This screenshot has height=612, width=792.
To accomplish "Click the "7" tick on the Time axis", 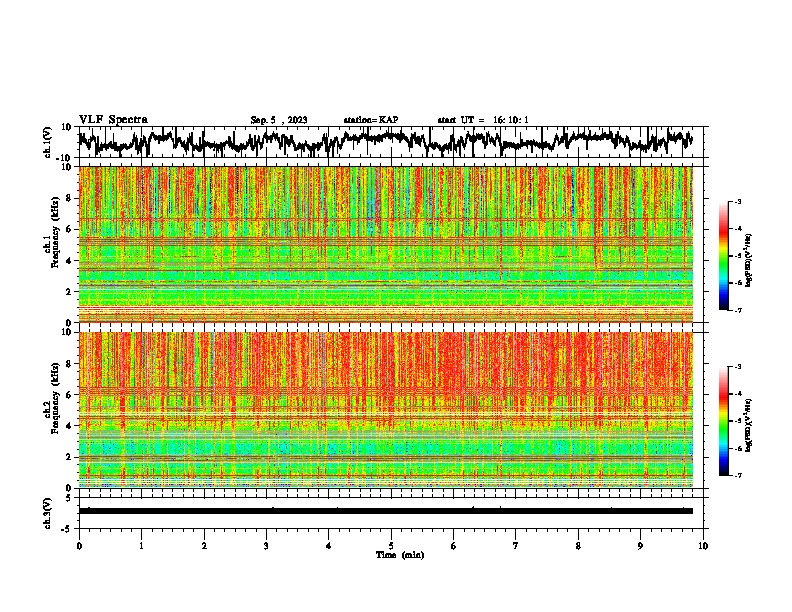I will [516, 546].
